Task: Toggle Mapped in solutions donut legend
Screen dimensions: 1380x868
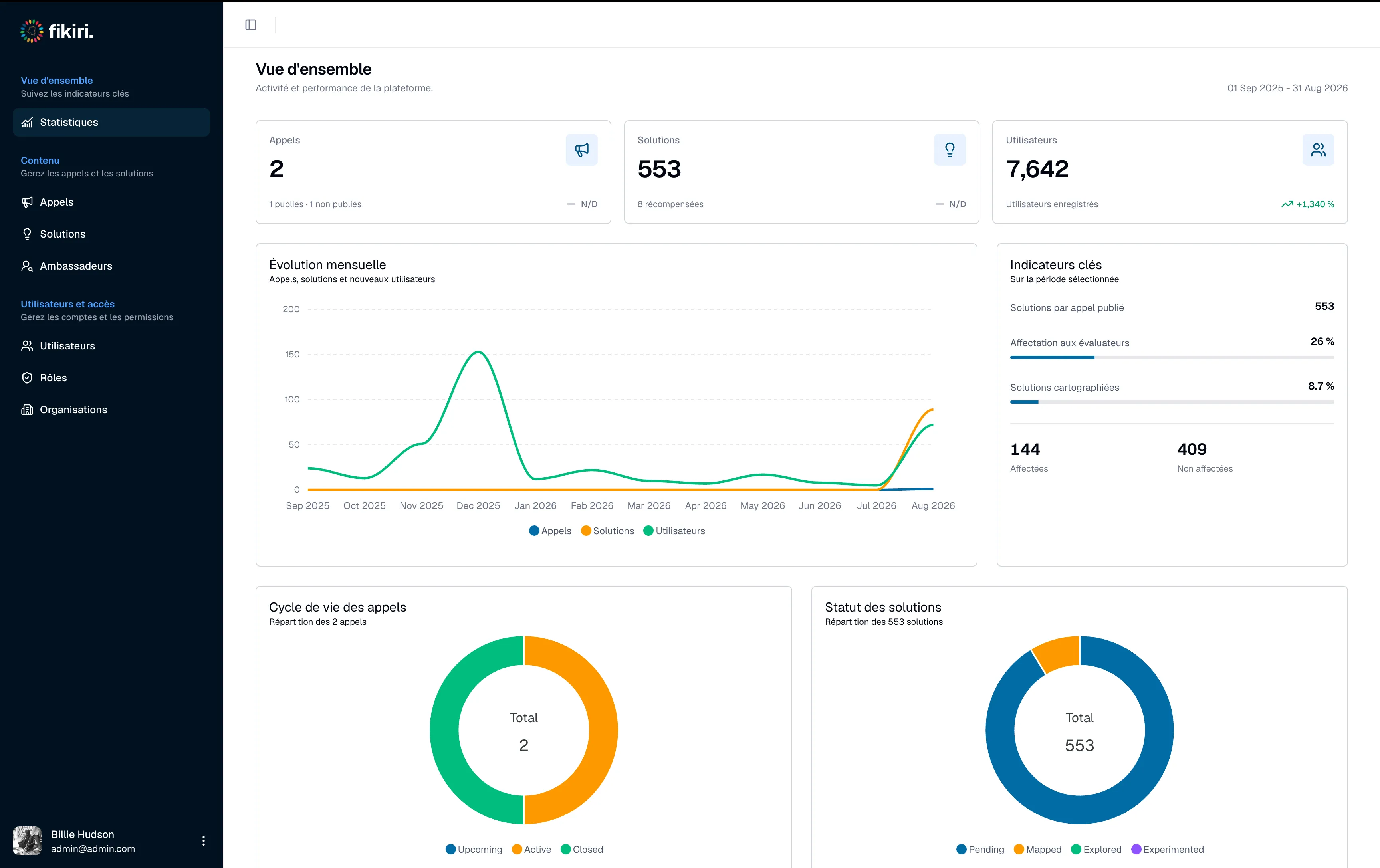Action: [x=1037, y=849]
